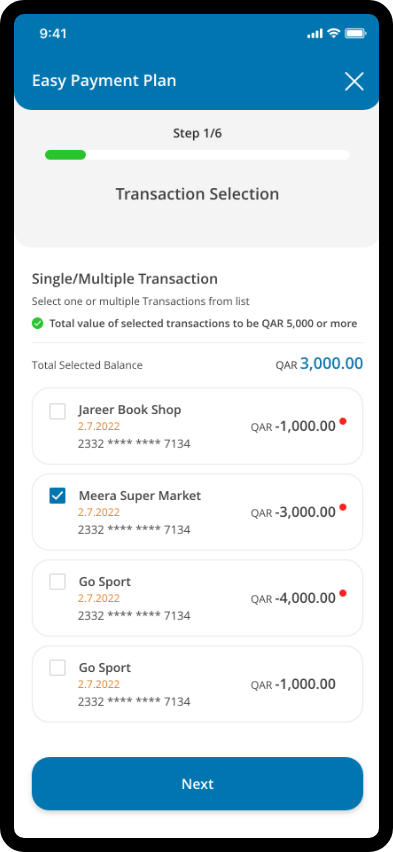Click red dot beside Meera Super Market amount
This screenshot has width=393, height=852.
tap(343, 507)
